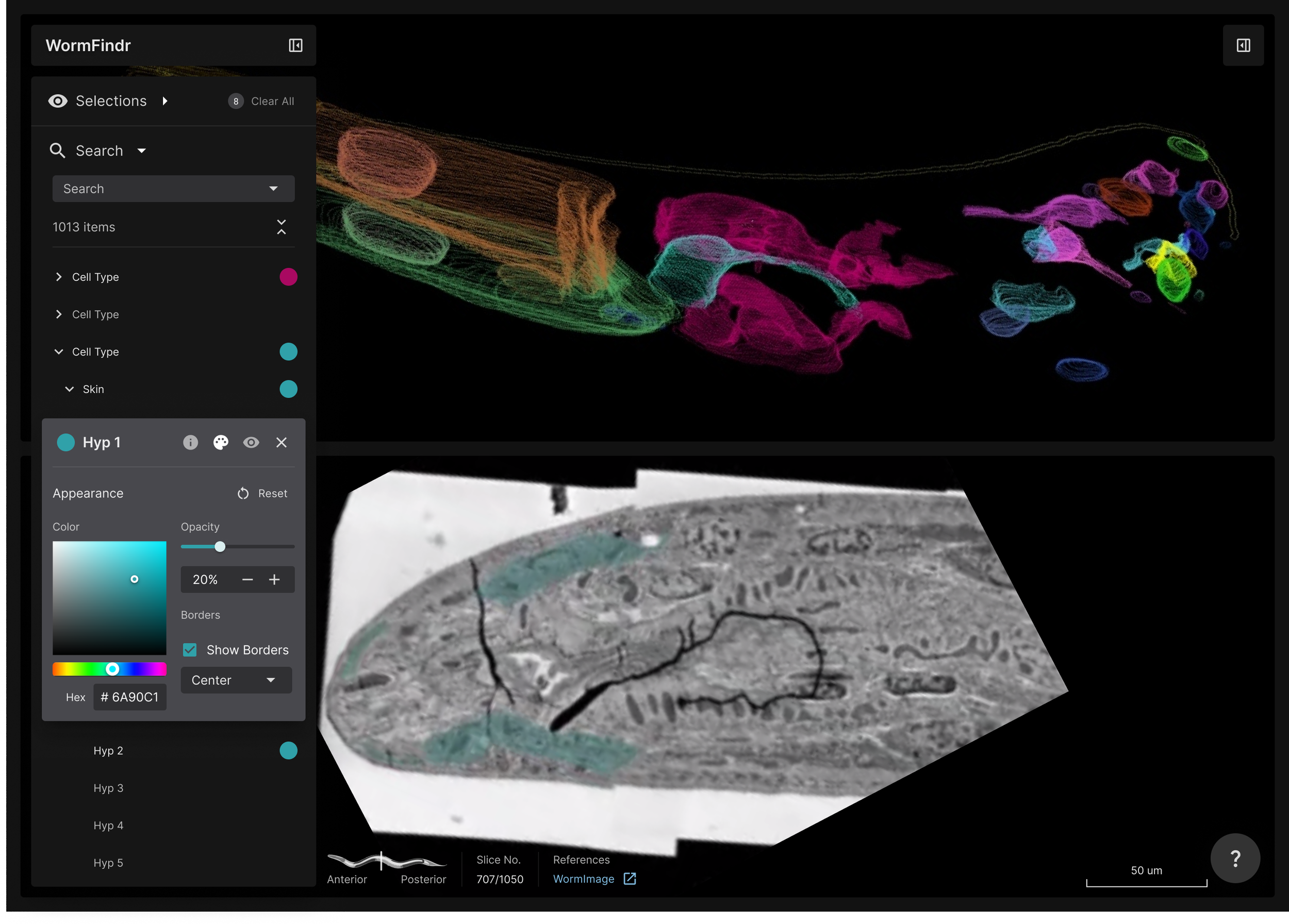Uncheck the Show Borders checkbox
This screenshot has width=1289, height=924.
(x=190, y=650)
